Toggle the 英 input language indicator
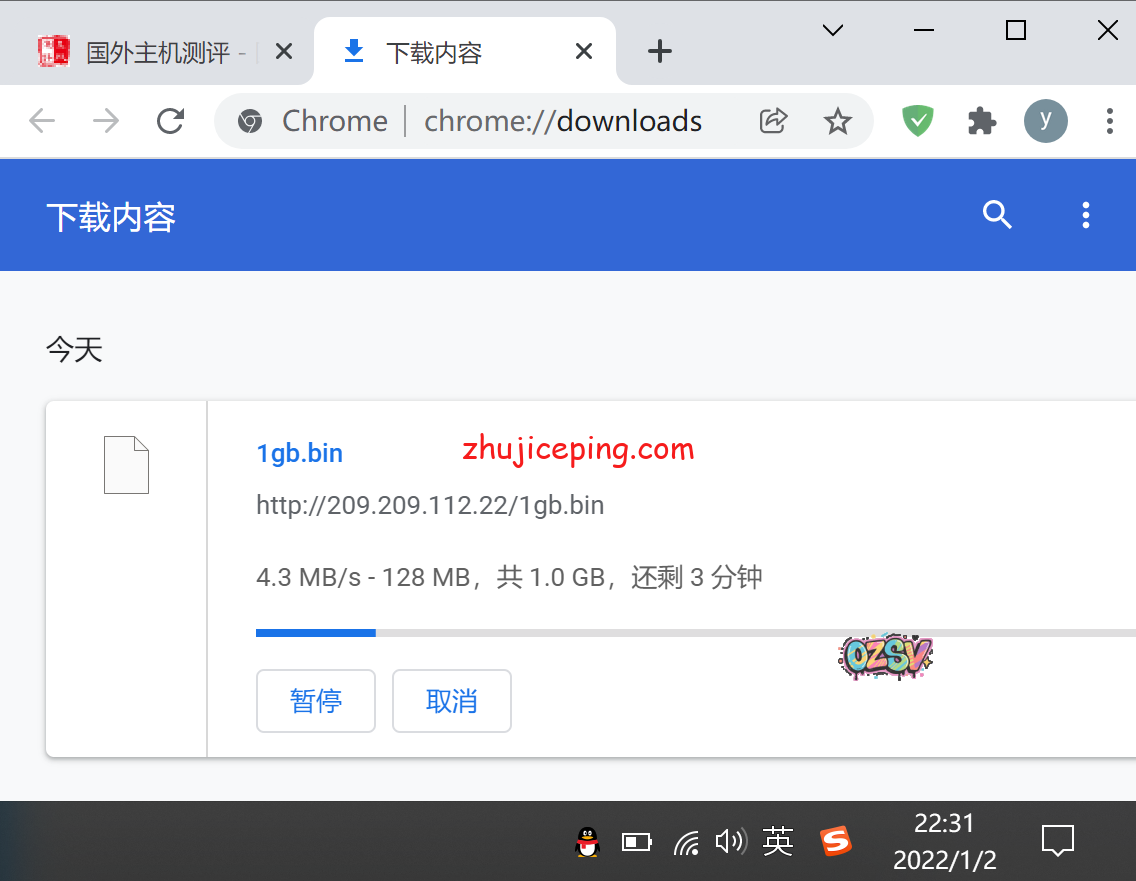This screenshot has width=1136, height=881. click(777, 842)
